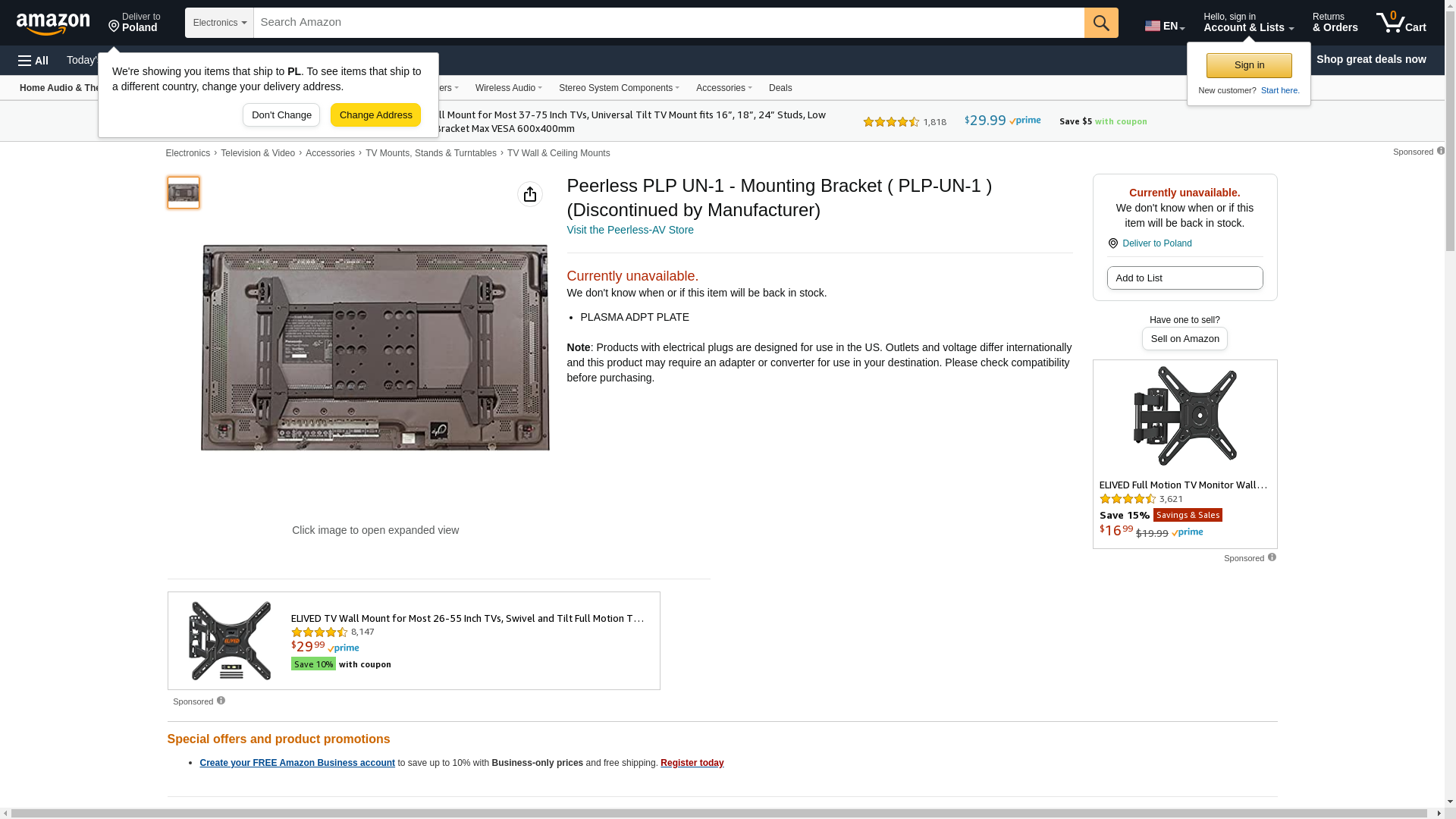This screenshot has height=819, width=1456.
Task: Expand the Electronics search category dropdown
Action: click(x=219, y=23)
